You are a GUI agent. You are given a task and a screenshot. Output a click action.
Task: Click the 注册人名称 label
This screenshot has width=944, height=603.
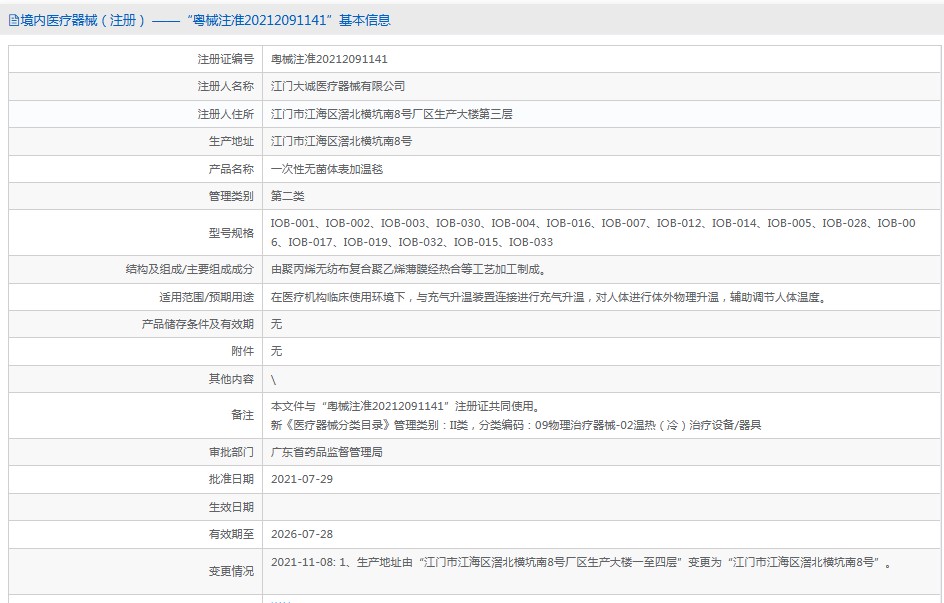tap(226, 86)
